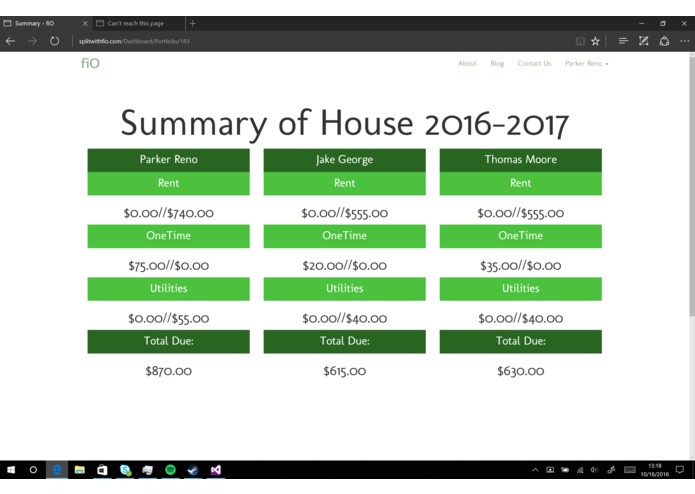Click Summary of House 2016-2017 heading
Viewport: 695px width, 494px height.
pos(344,123)
